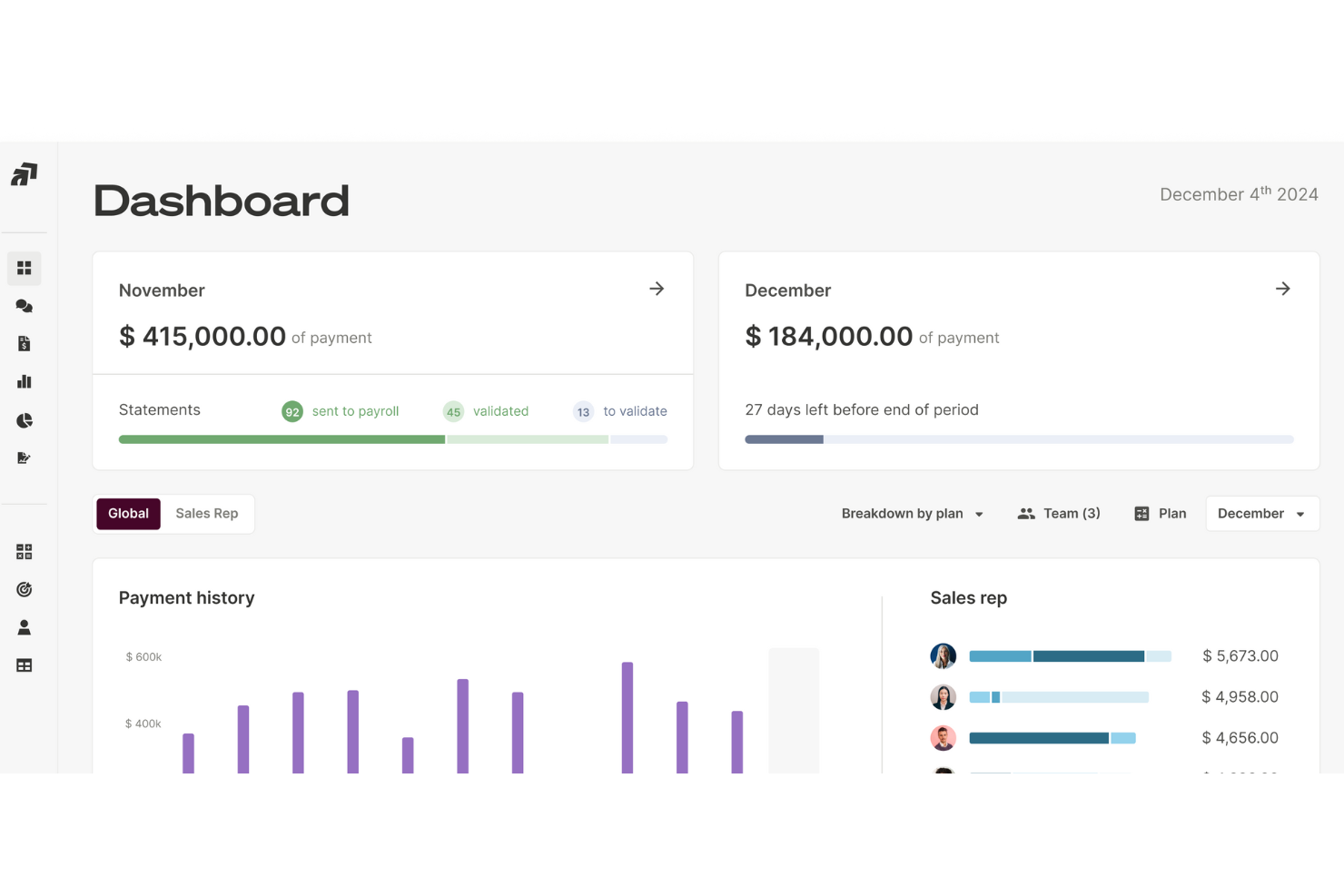Switch to the Global view
The height and width of the screenshot is (896, 1344).
128,514
